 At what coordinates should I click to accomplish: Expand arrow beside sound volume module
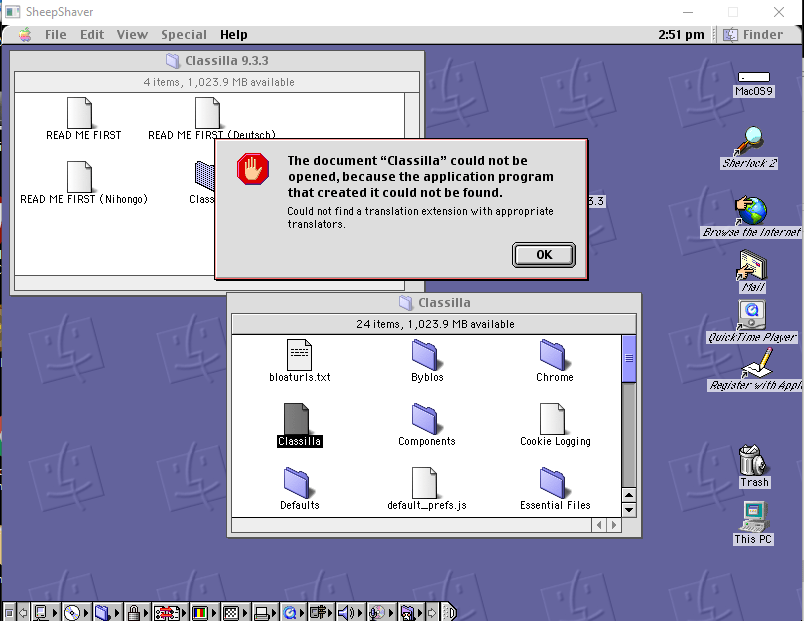(359, 612)
